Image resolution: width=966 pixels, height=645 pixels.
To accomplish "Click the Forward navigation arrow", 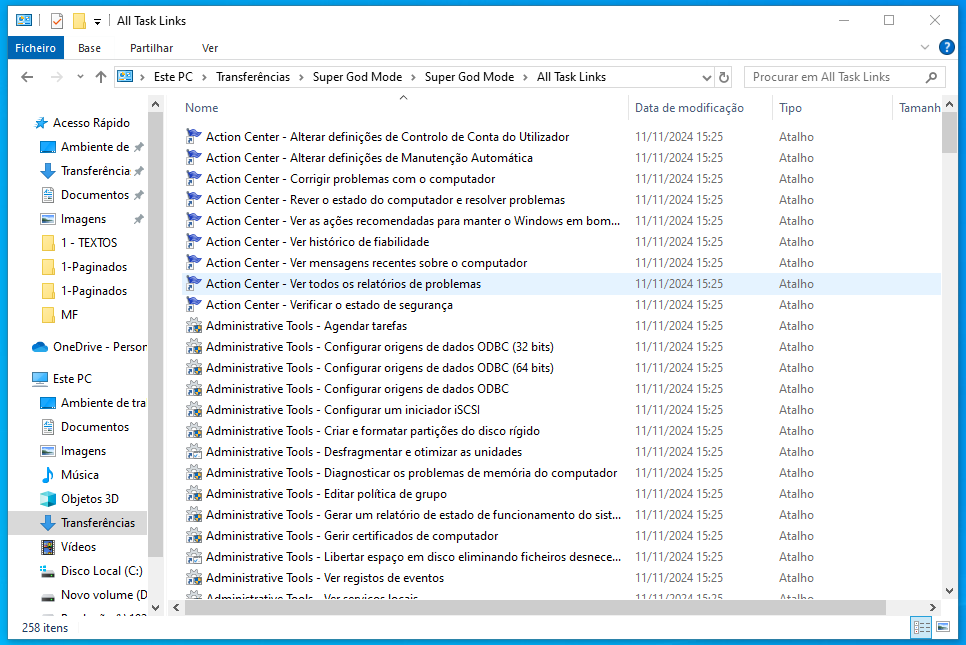I will click(56, 77).
